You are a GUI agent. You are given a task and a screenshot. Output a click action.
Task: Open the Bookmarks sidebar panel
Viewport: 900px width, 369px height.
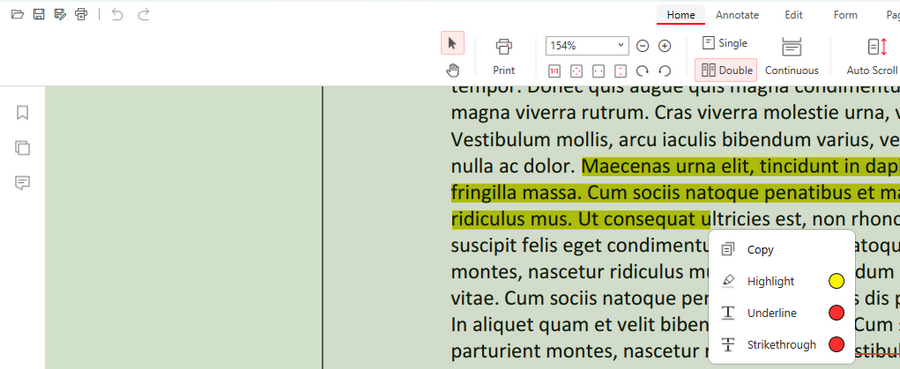(22, 112)
